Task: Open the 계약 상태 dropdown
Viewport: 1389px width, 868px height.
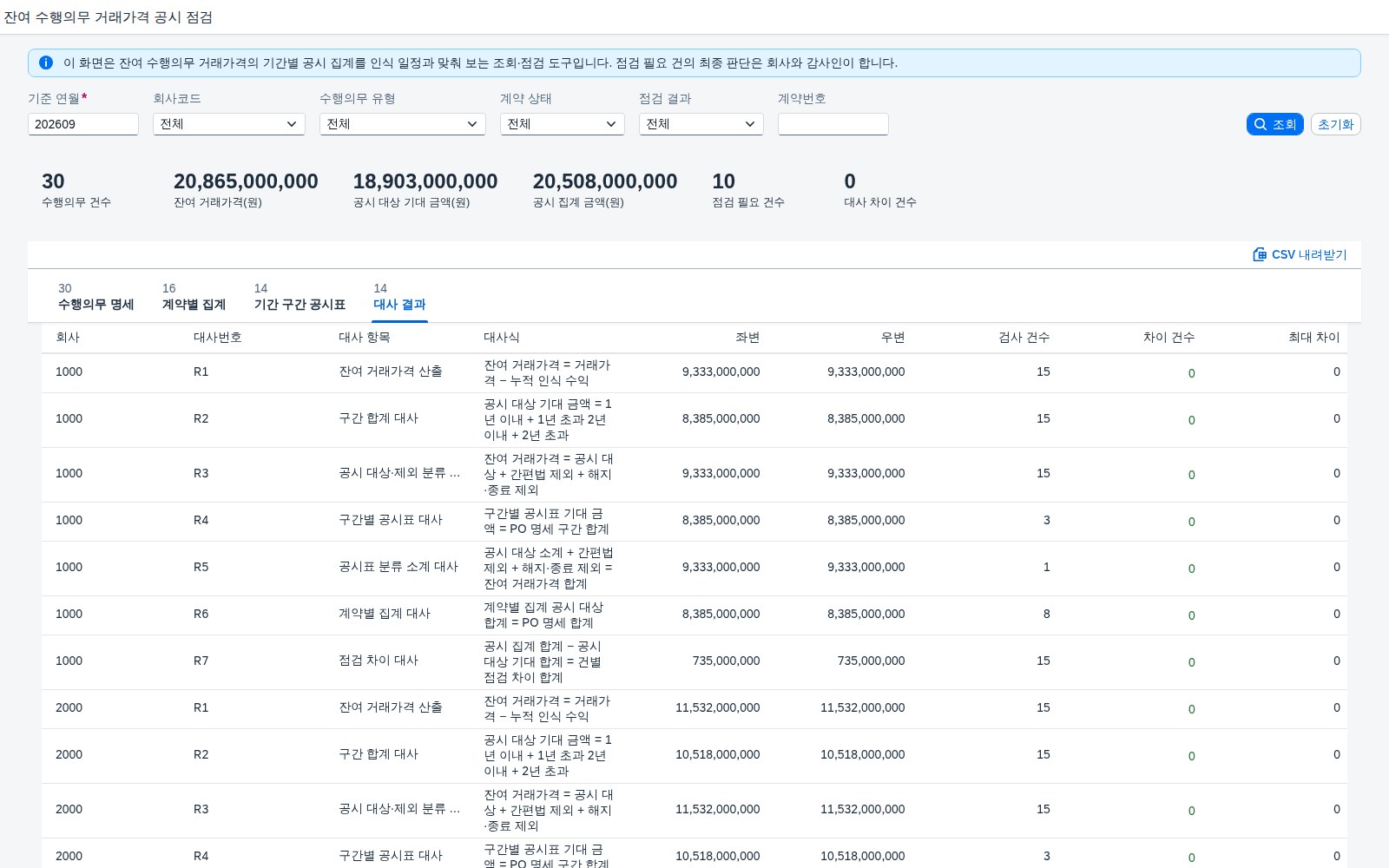Action: coord(563,124)
